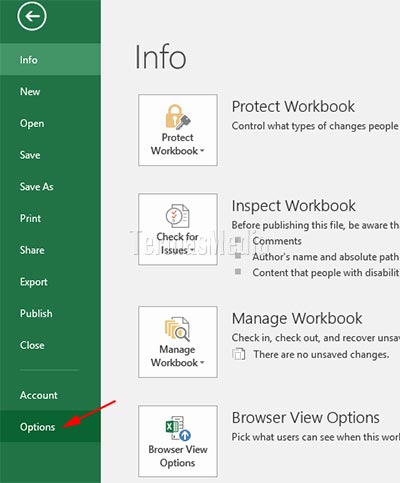Click 'There are no unsaved changes.' text
This screenshot has width=400, height=483.
coord(321,354)
